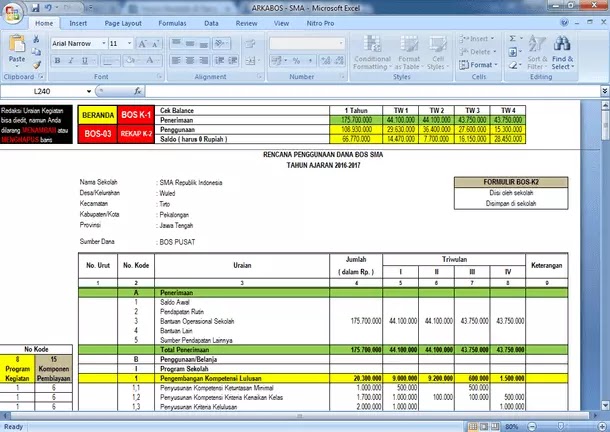Open the Cell Styles gallery
610x432 pixels.
pos(438,53)
